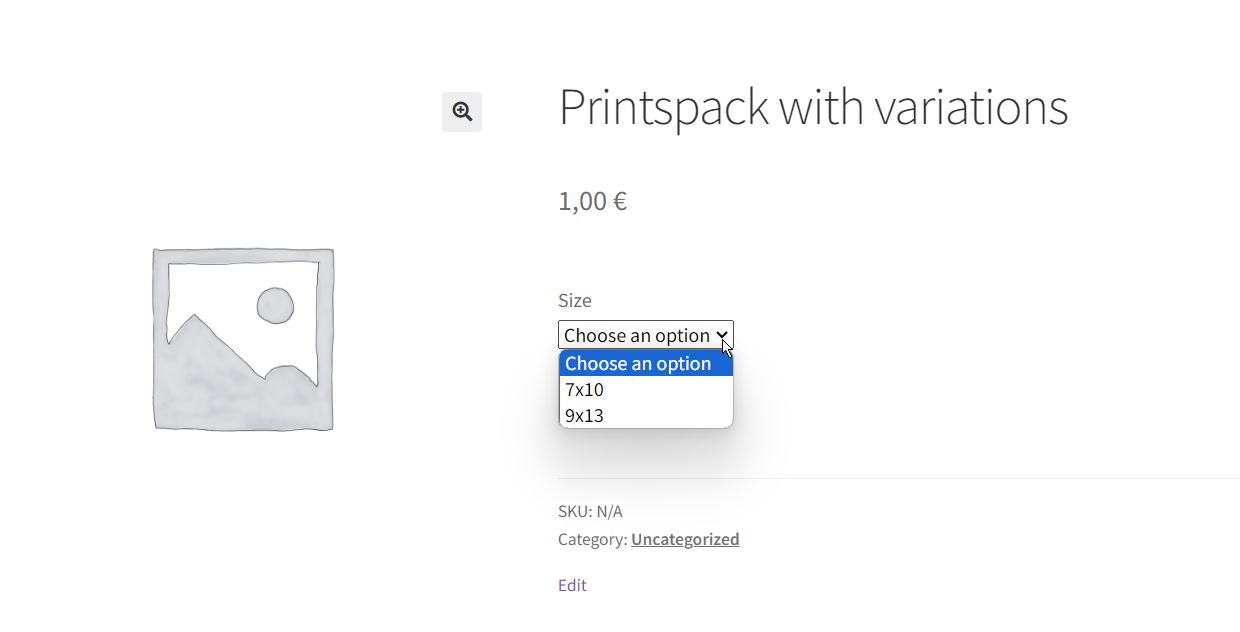Viewport: 1240px width, 632px height.
Task: Click the mountain shape in placeholder image
Action: pos(243,352)
